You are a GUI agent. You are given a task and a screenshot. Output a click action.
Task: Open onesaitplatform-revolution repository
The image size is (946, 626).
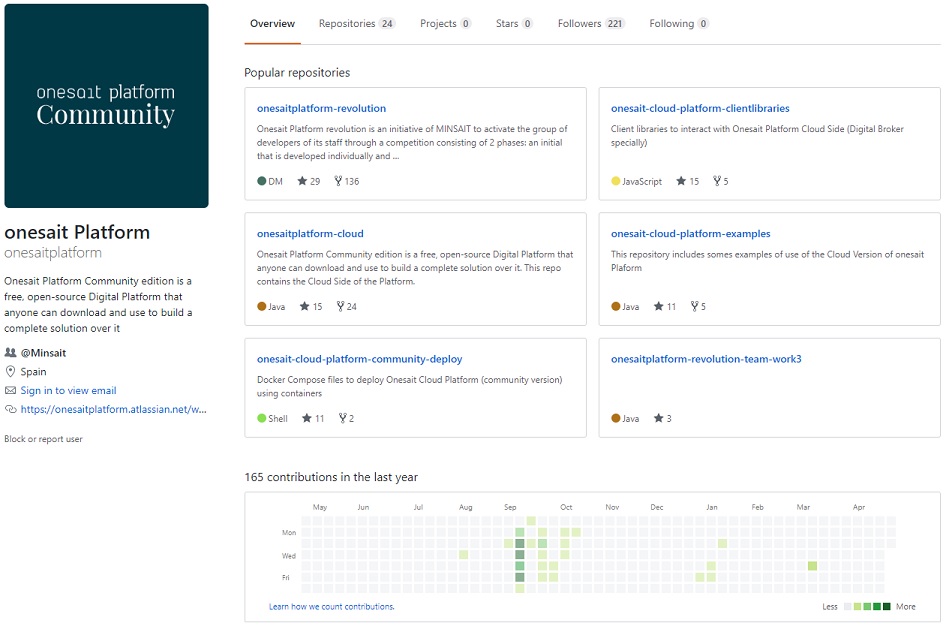pos(321,109)
